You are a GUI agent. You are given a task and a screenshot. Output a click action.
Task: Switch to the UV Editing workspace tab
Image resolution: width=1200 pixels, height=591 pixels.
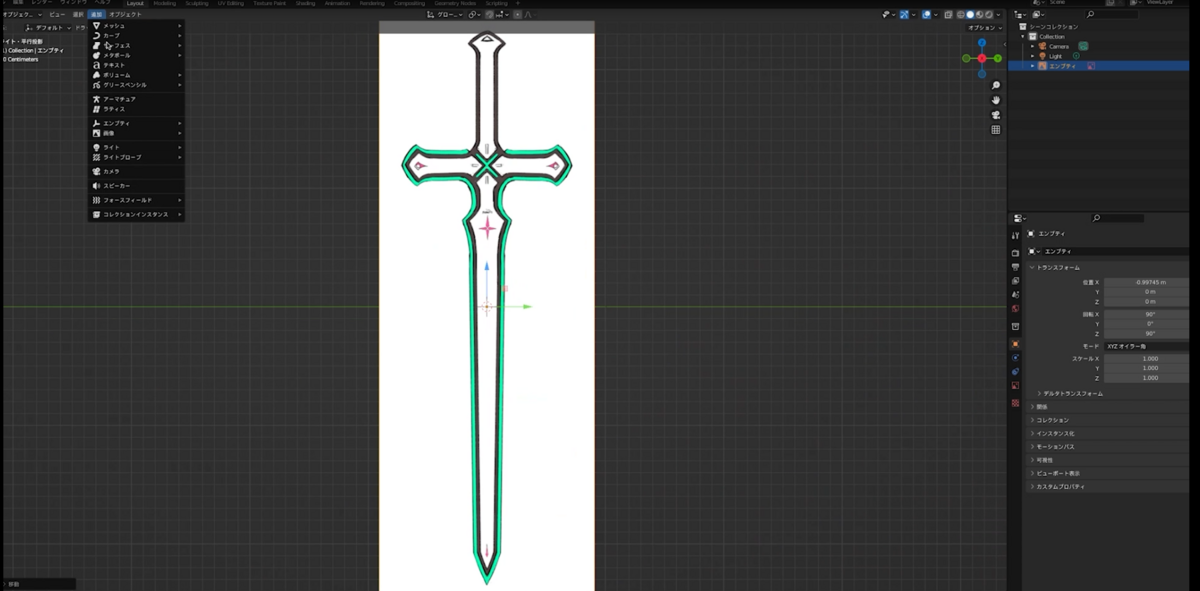click(x=231, y=3)
